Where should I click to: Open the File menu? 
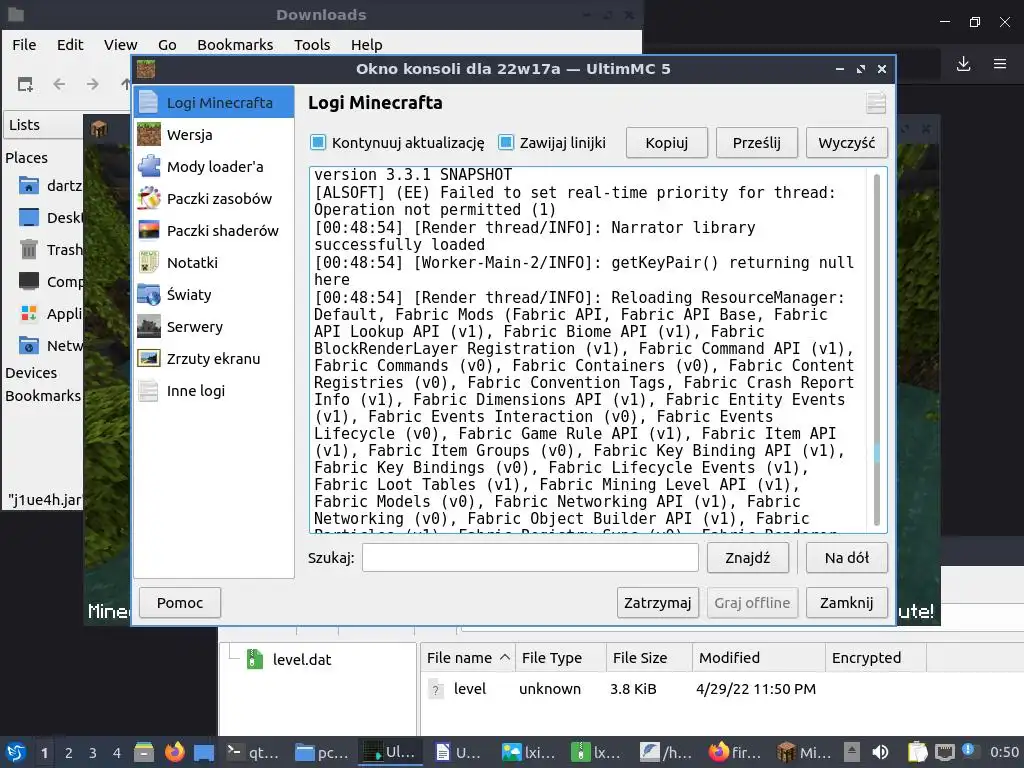coord(24,44)
